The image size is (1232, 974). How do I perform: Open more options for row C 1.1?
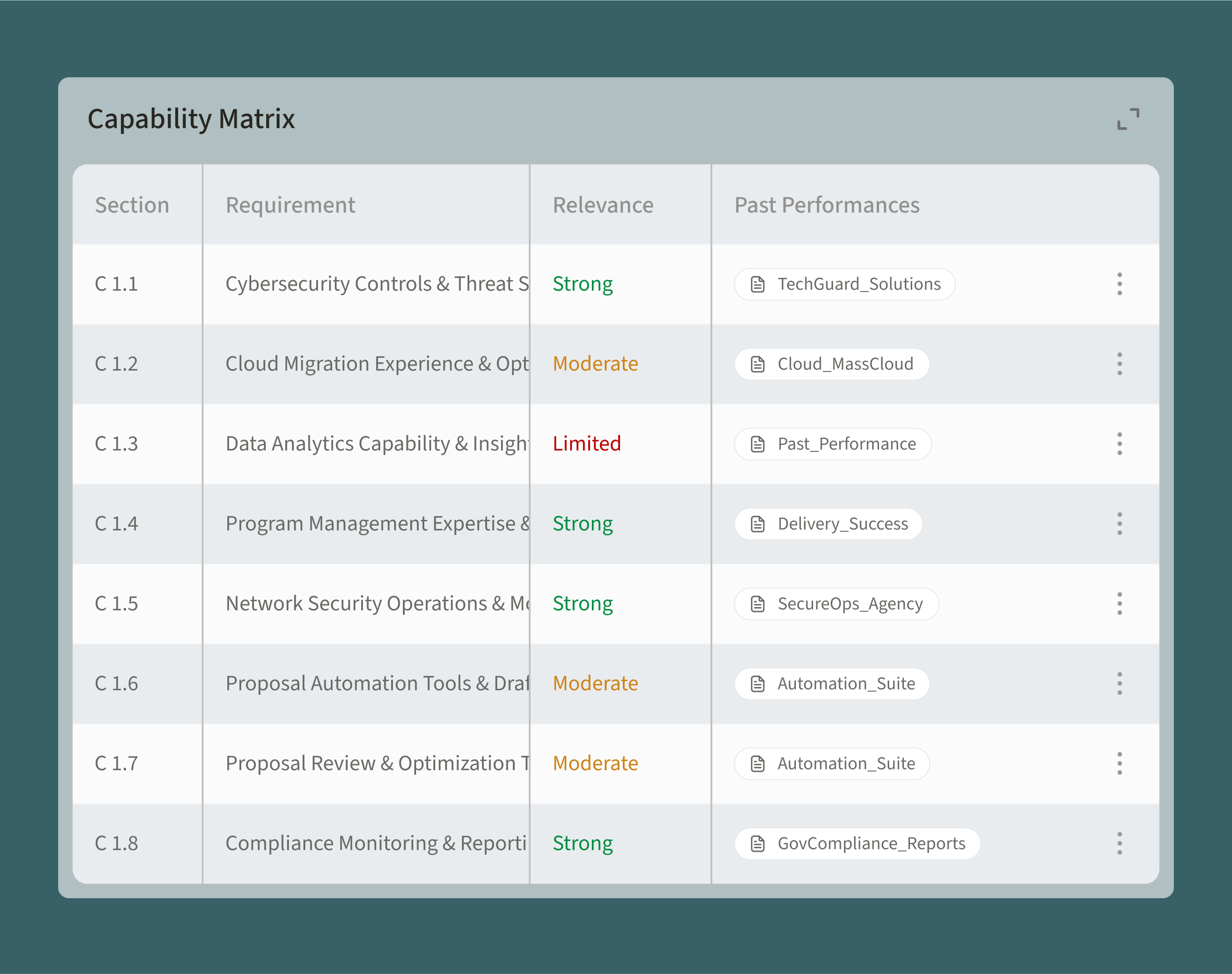click(1119, 284)
